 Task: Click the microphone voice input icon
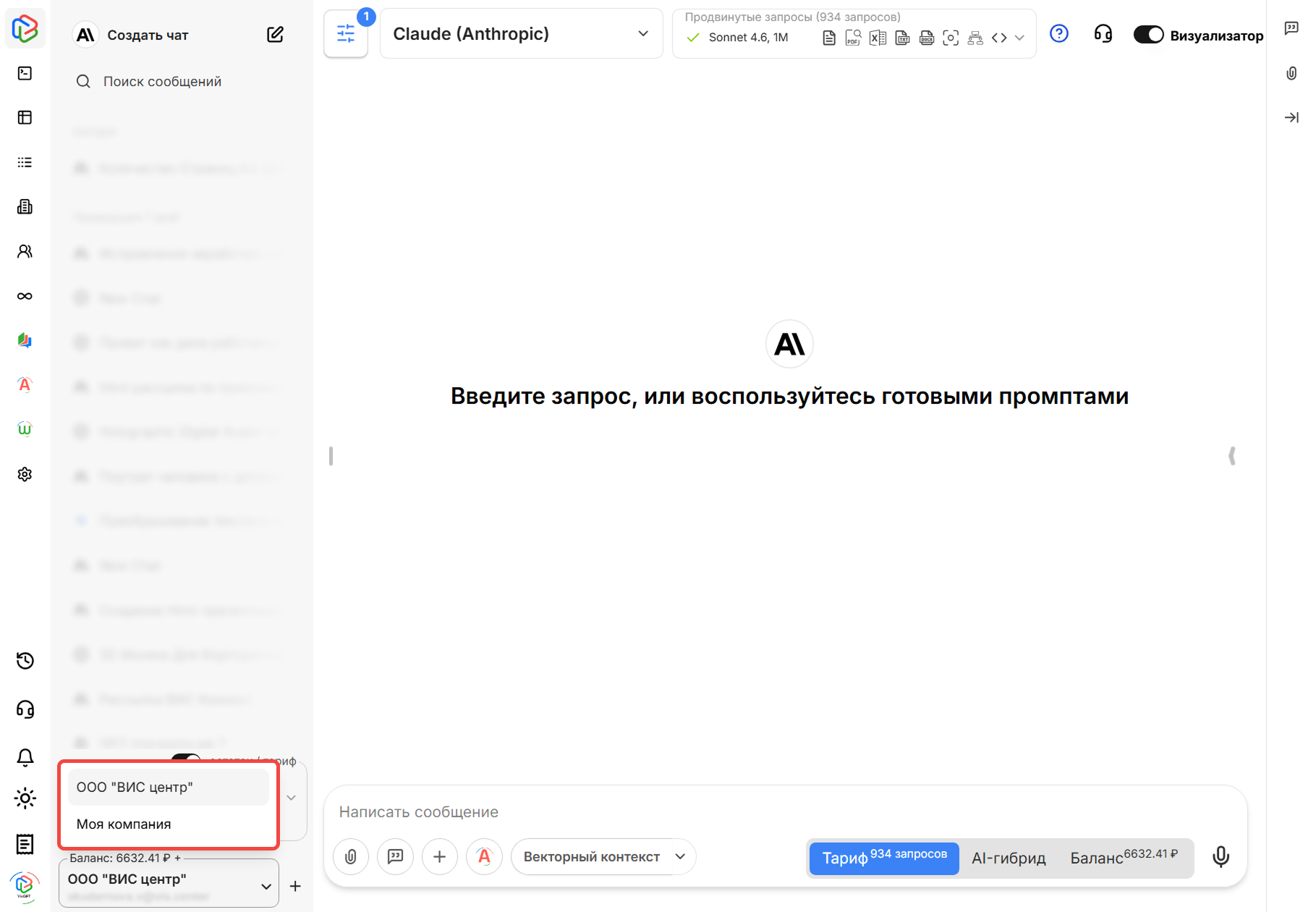[x=1221, y=857]
